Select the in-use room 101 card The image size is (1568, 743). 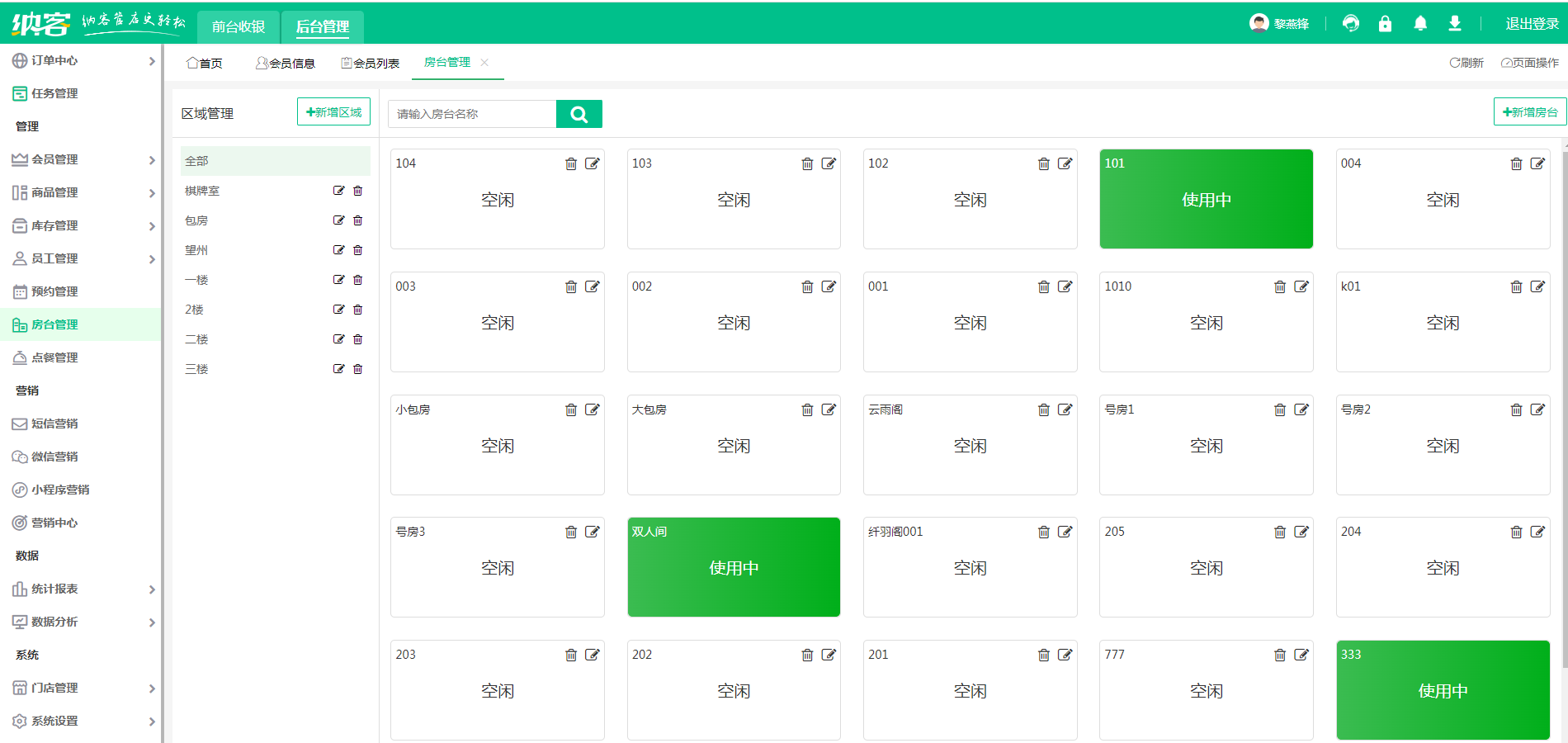1206,199
